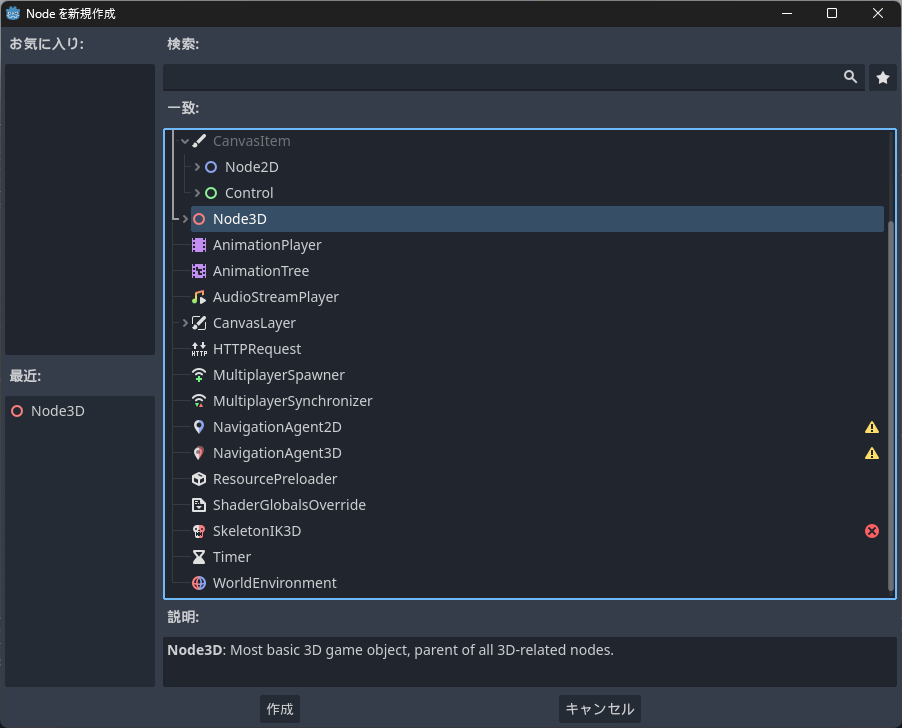Screen dimensions: 902x728
Task: Select the MultiplayerSynchronizer row
Action: click(x=537, y=401)
